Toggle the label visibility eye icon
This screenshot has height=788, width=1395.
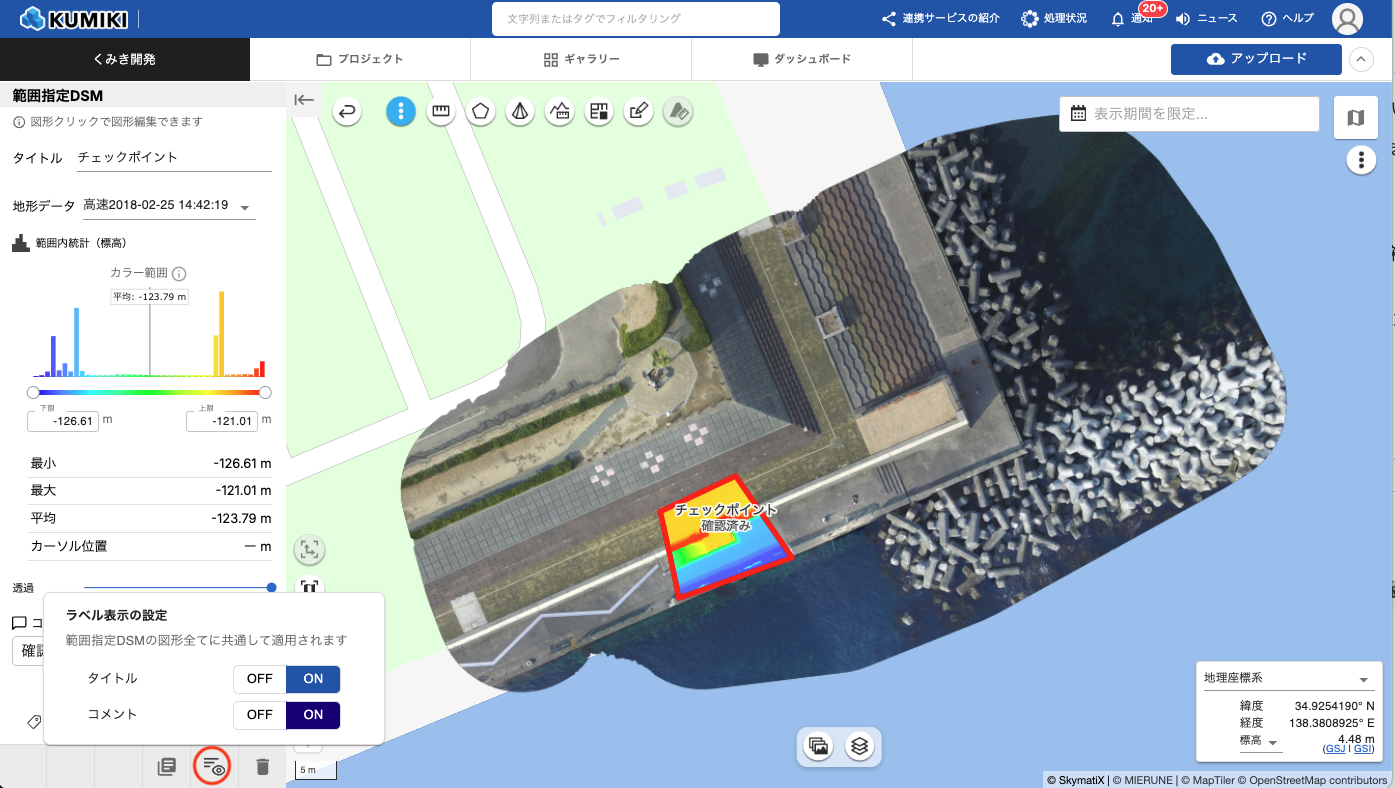pos(214,767)
